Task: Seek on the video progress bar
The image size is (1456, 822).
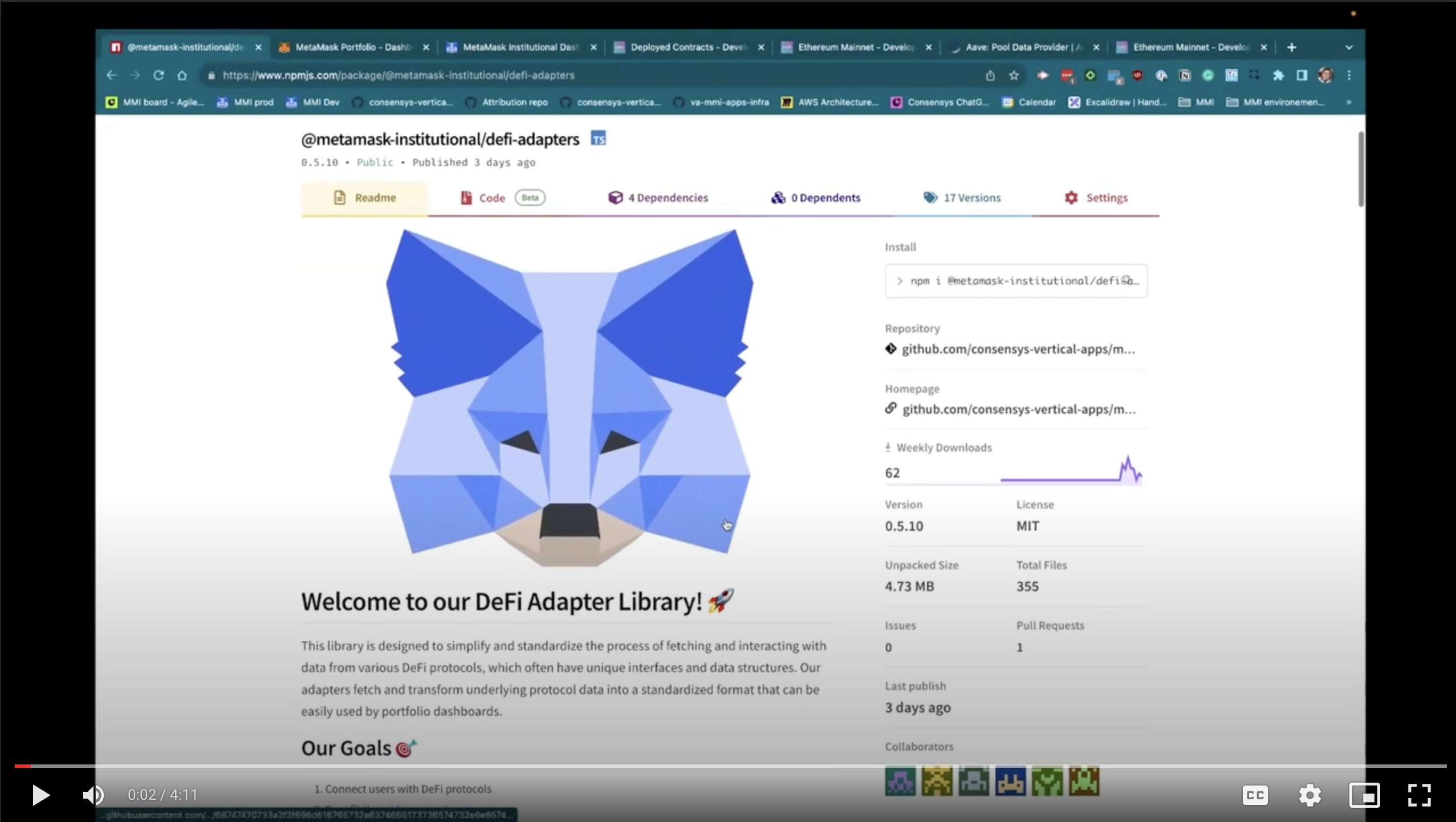Action: click(730, 766)
